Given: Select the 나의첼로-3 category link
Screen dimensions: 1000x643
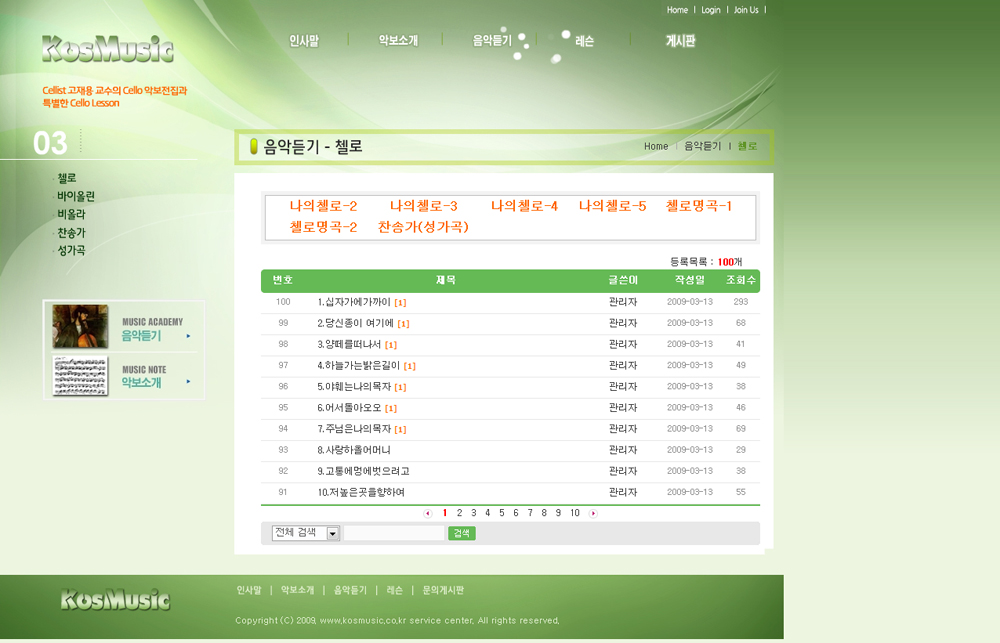Looking at the screenshot, I should (x=423, y=206).
